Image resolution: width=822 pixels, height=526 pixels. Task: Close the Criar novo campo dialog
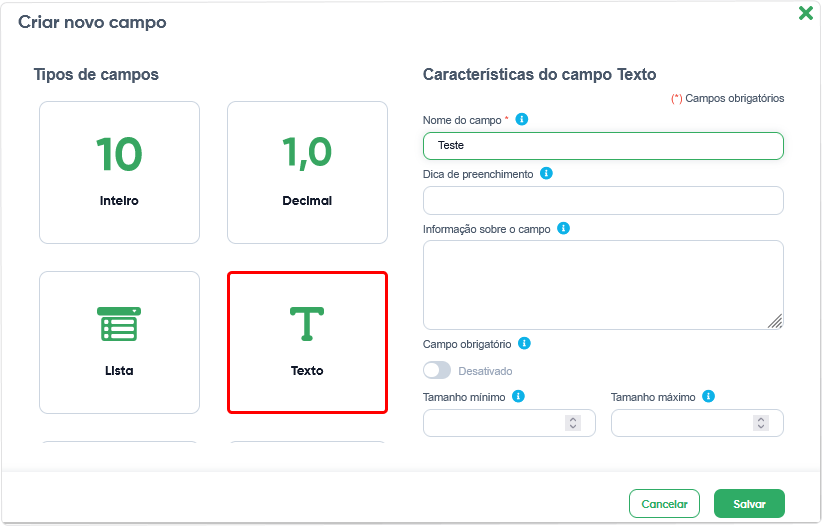(x=805, y=14)
